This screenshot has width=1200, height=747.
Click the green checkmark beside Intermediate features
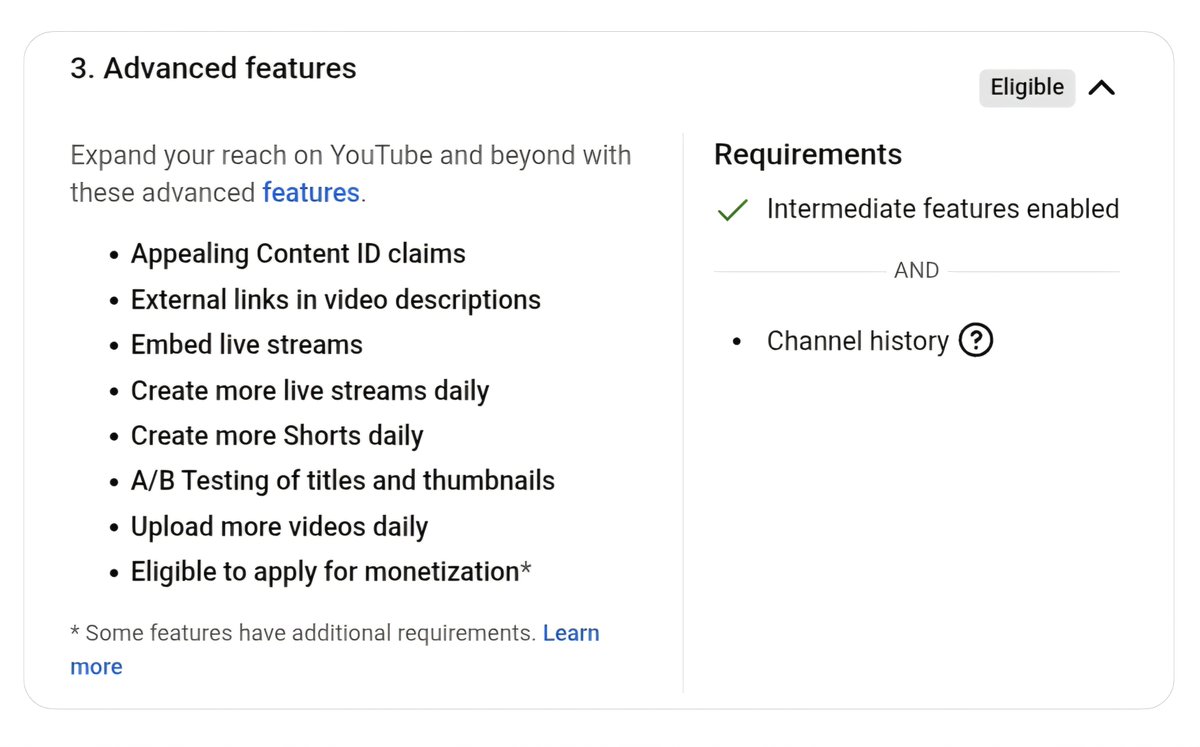pyautogui.click(x=733, y=210)
